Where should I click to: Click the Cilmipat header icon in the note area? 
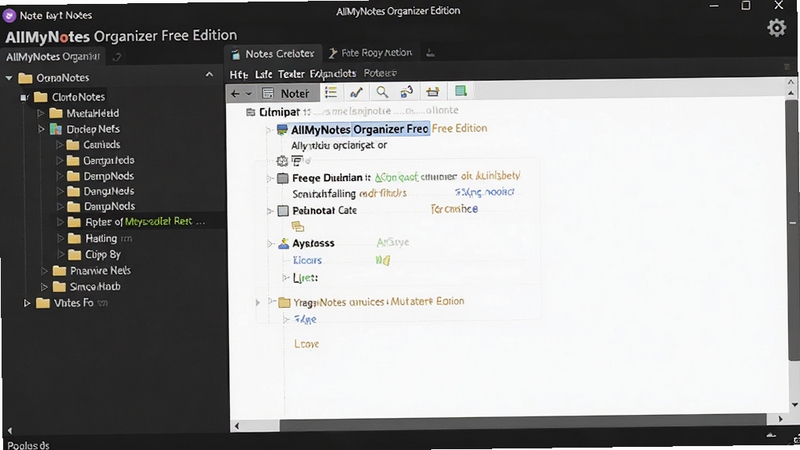tap(251, 112)
